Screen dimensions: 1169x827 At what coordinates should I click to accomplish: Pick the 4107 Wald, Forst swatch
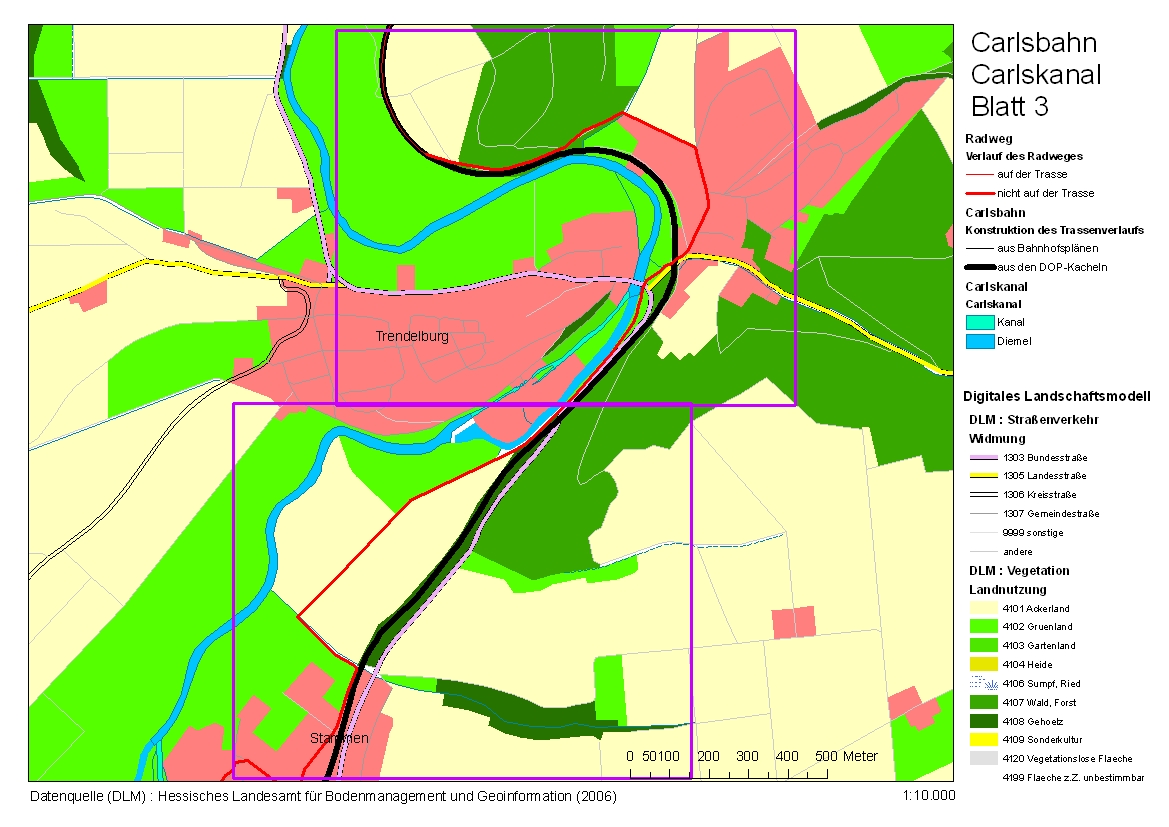click(983, 702)
